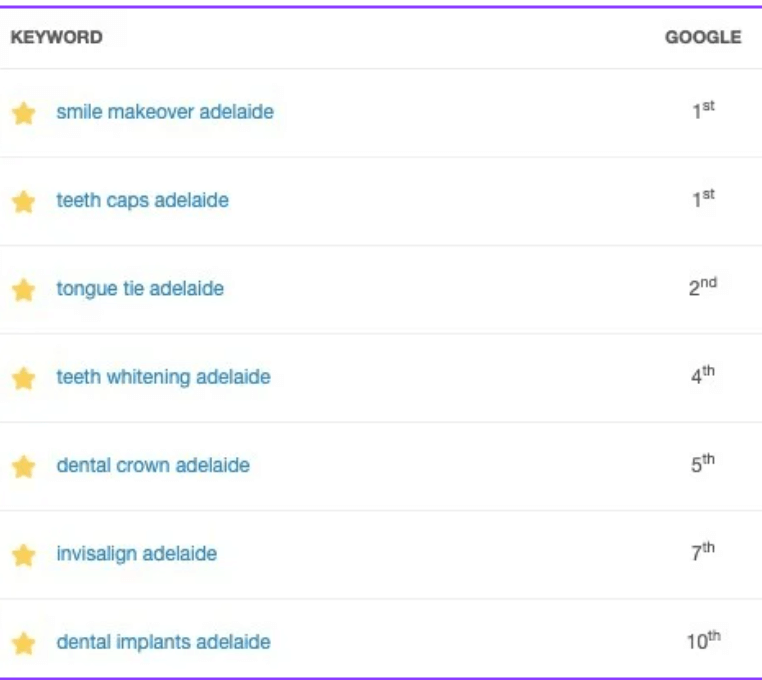Click the dental crown adelaide link
762x680 pixels.
153,465
